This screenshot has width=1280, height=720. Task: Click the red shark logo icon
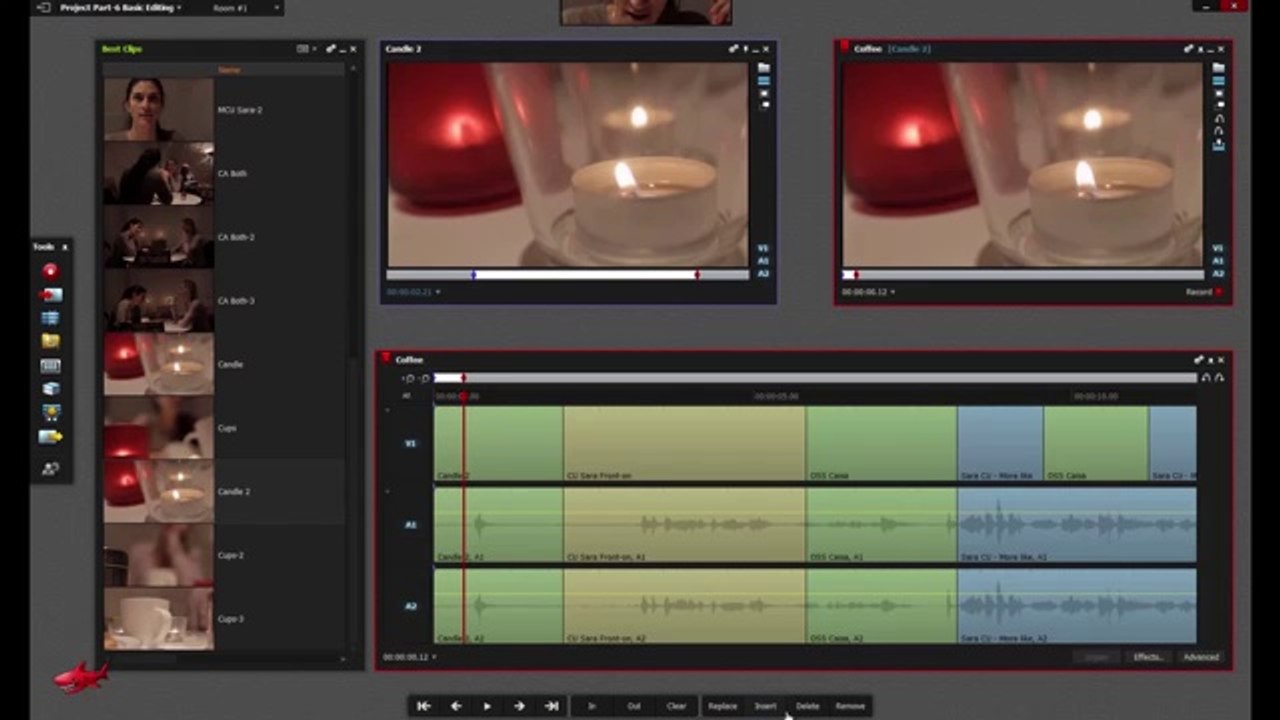81,678
